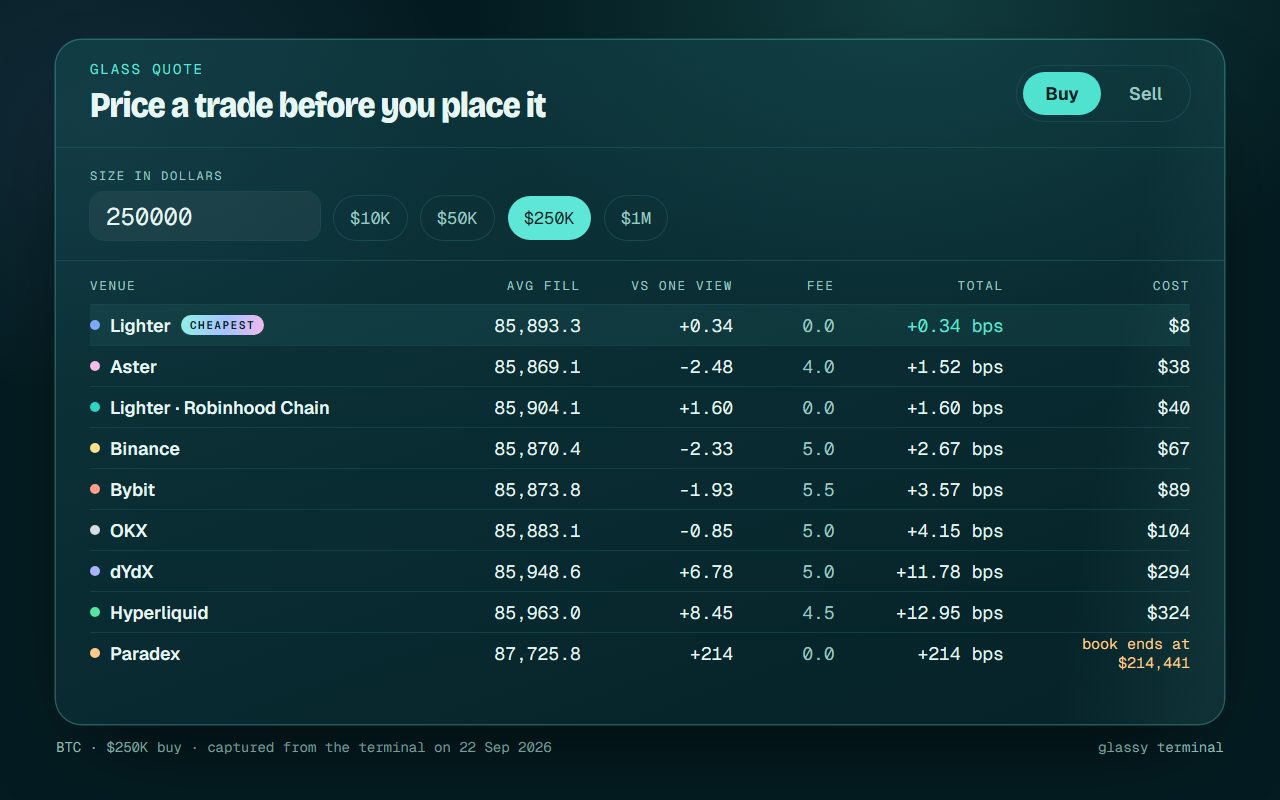Viewport: 1280px width, 800px height.
Task: Select the Hyperliquid venue row
Action: pos(640,613)
